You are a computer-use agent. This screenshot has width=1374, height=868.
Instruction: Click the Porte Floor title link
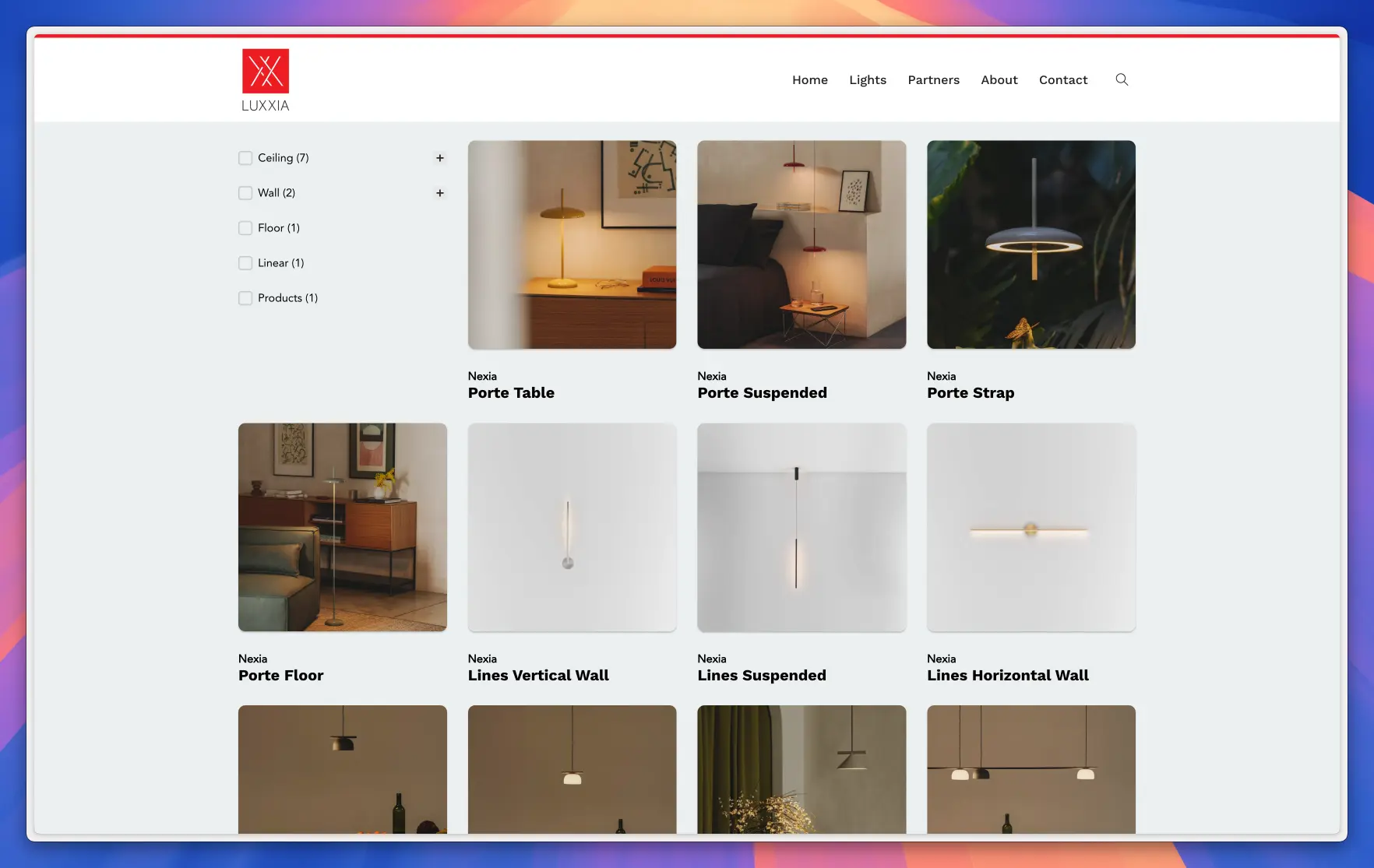tap(280, 676)
